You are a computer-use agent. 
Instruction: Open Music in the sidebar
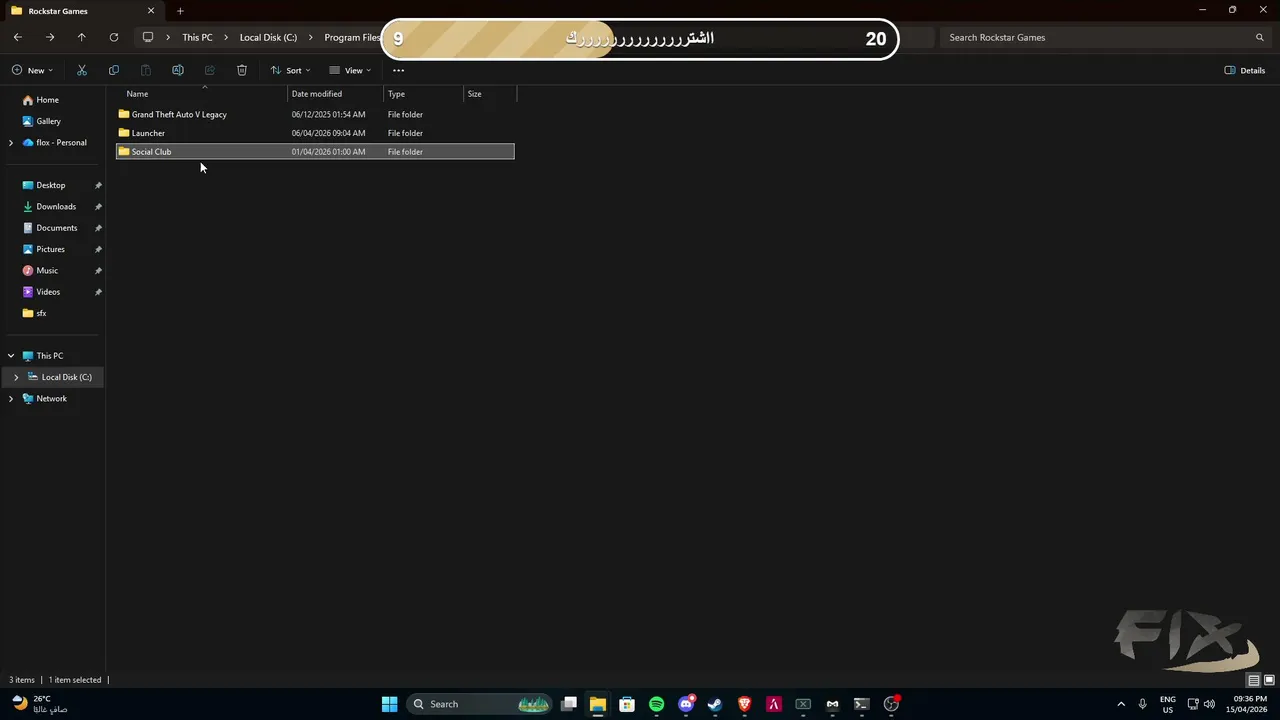point(47,271)
